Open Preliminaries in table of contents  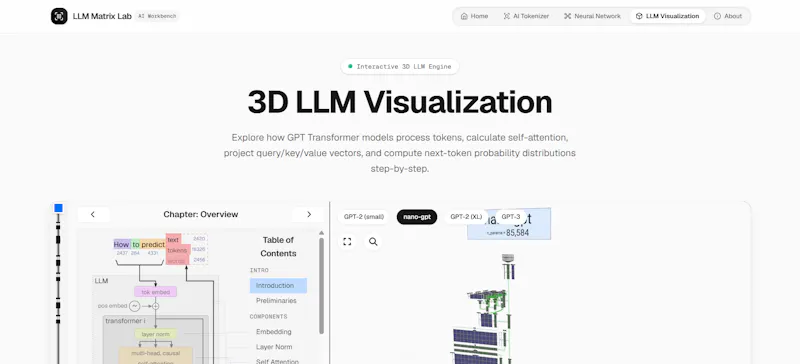pos(276,301)
